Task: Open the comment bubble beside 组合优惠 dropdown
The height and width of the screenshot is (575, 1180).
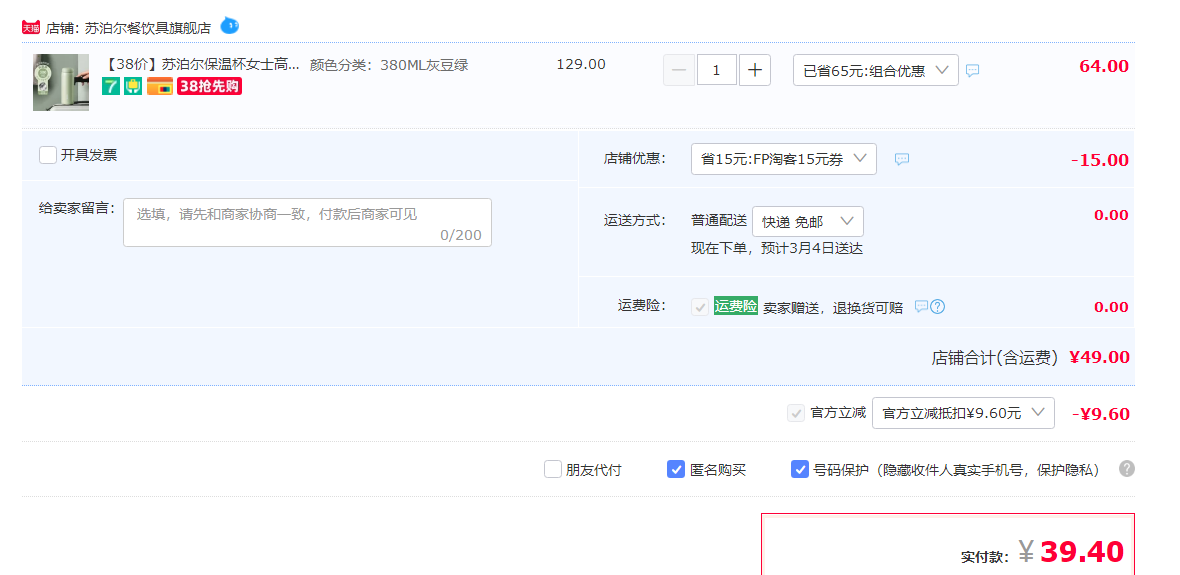Action: coord(972,71)
